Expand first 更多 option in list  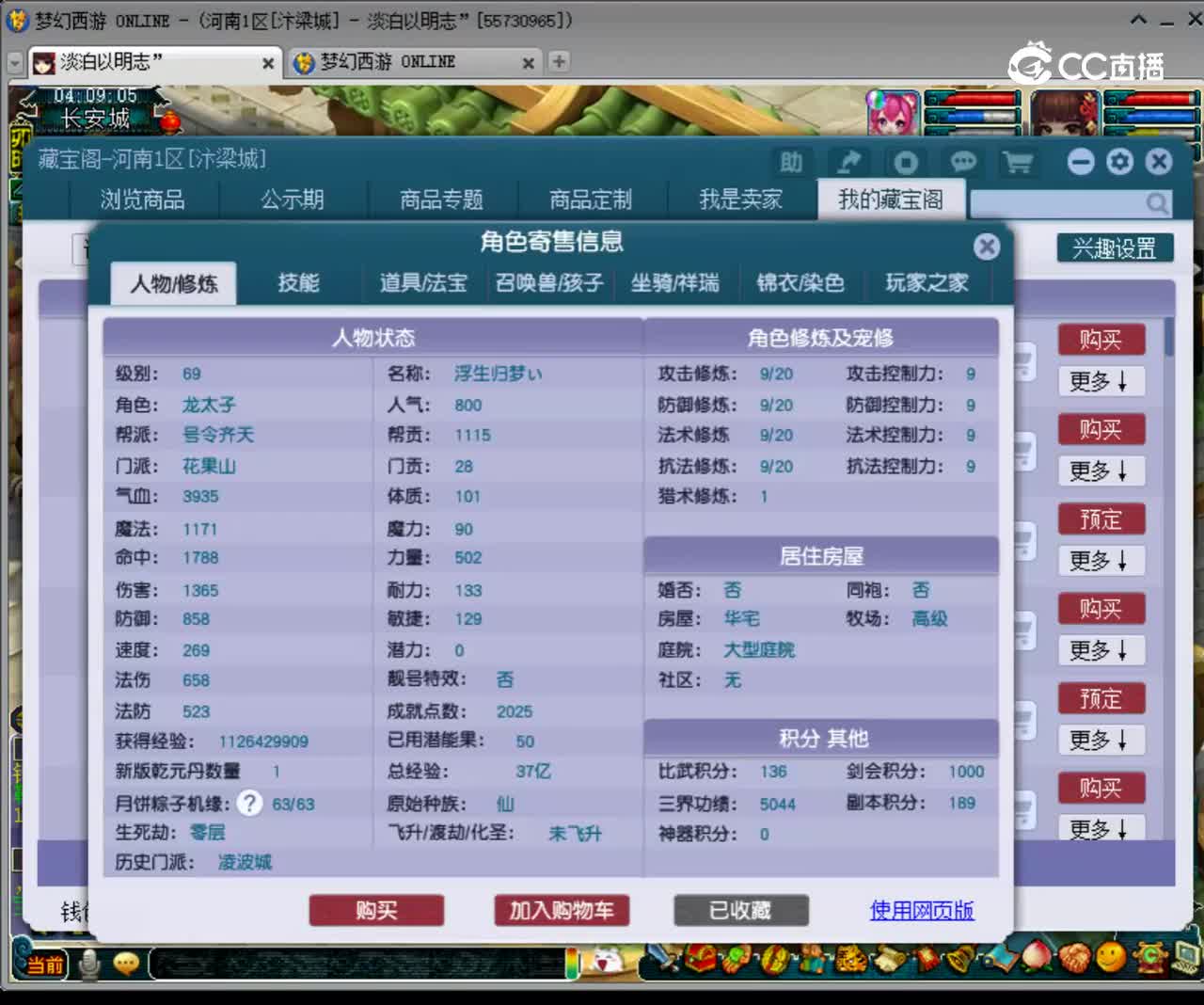1101,381
